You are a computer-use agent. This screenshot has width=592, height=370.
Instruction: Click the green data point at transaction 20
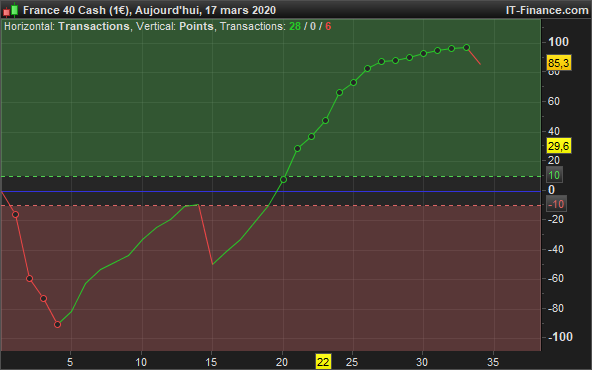[x=283, y=180]
